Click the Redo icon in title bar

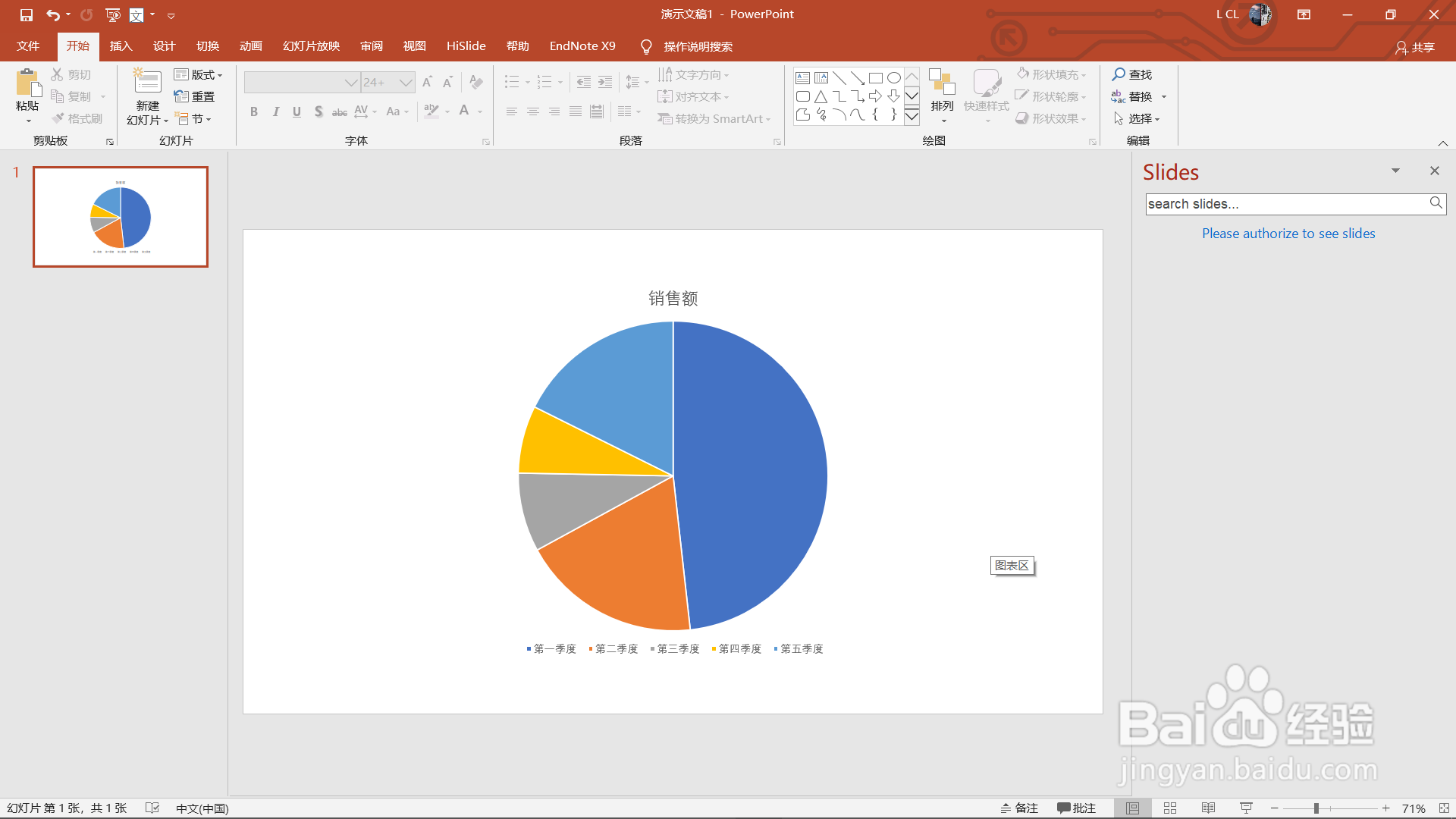pos(86,14)
